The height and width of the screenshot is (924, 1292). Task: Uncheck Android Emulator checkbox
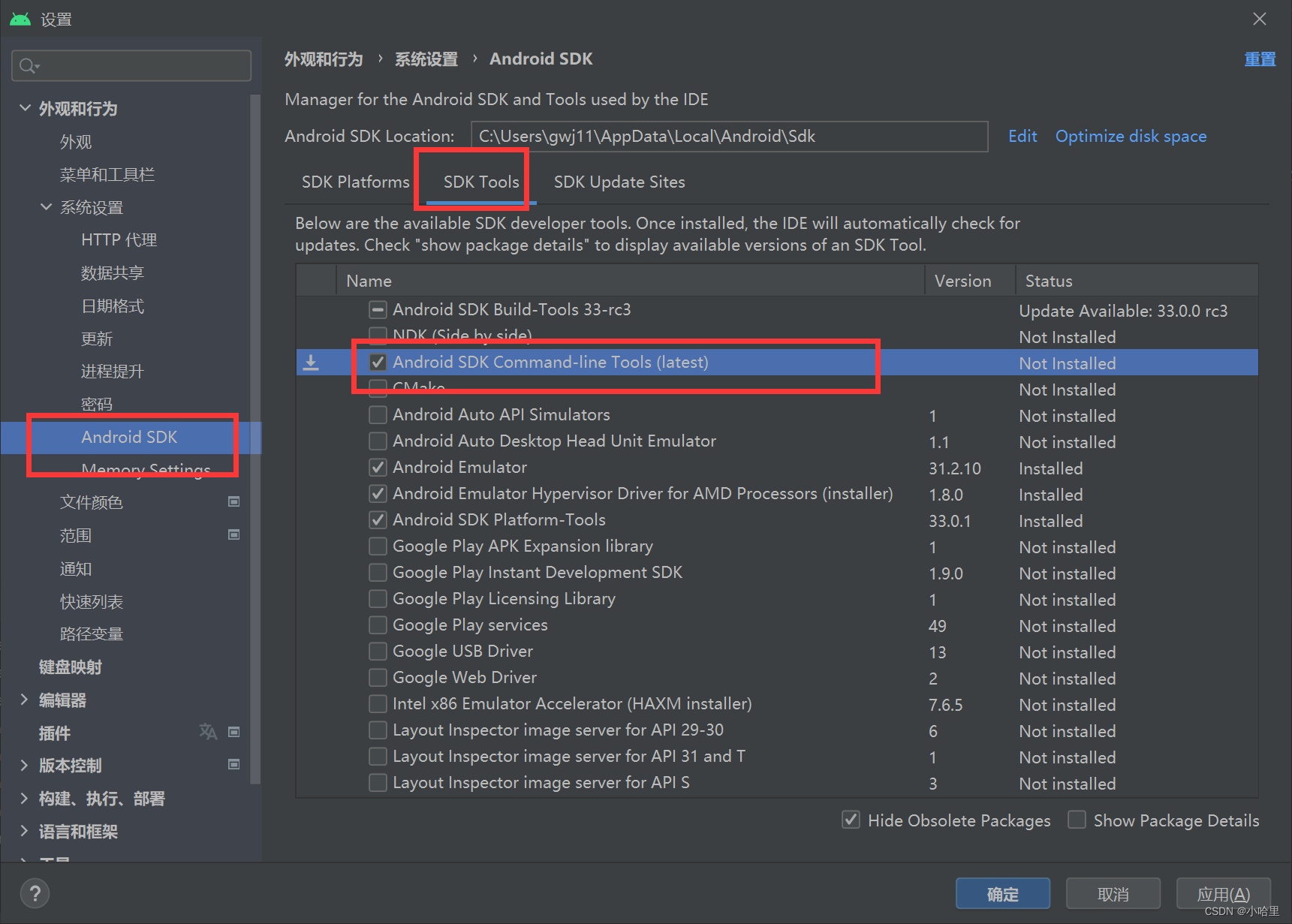pos(378,467)
